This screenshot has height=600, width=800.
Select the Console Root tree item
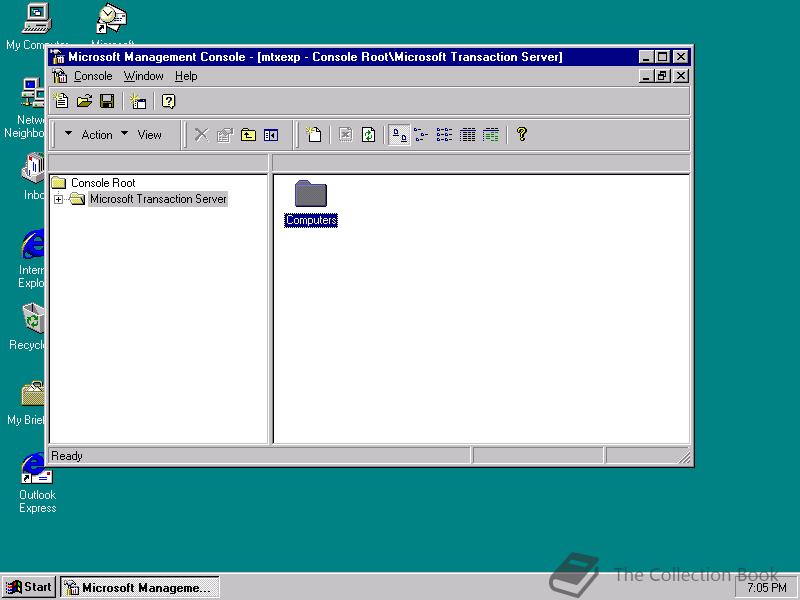pos(103,183)
